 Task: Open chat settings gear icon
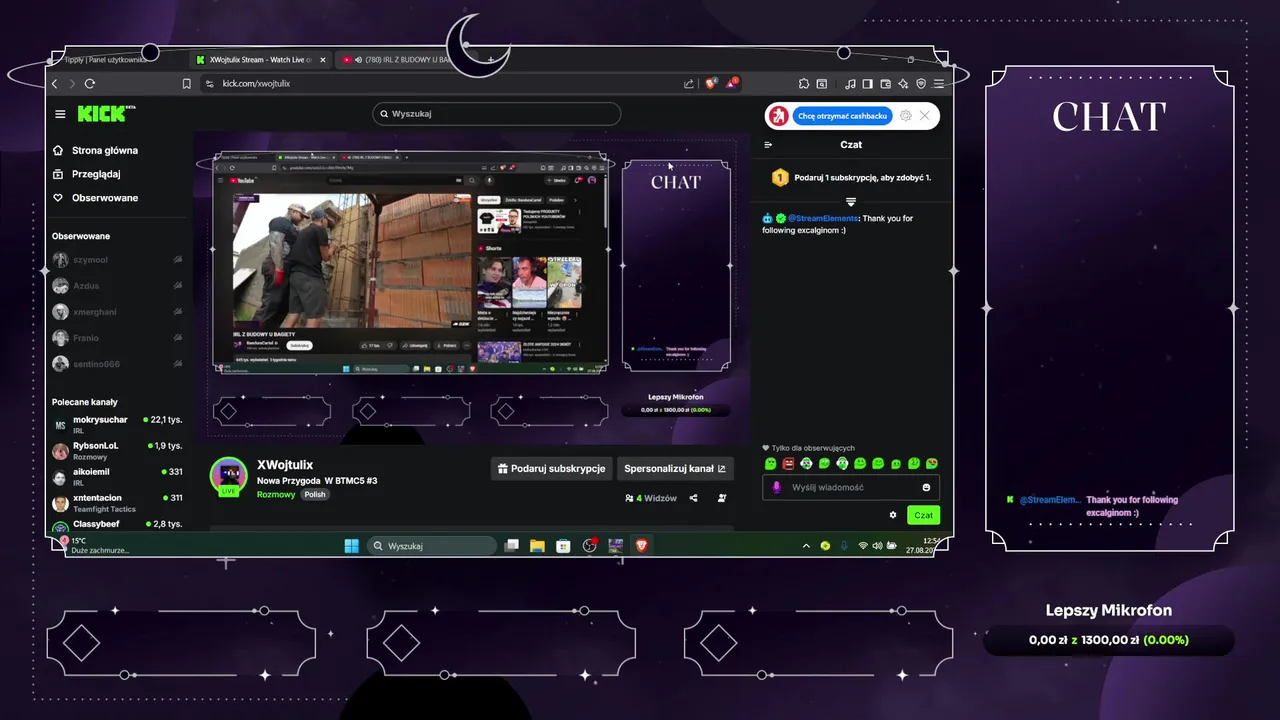coord(893,515)
